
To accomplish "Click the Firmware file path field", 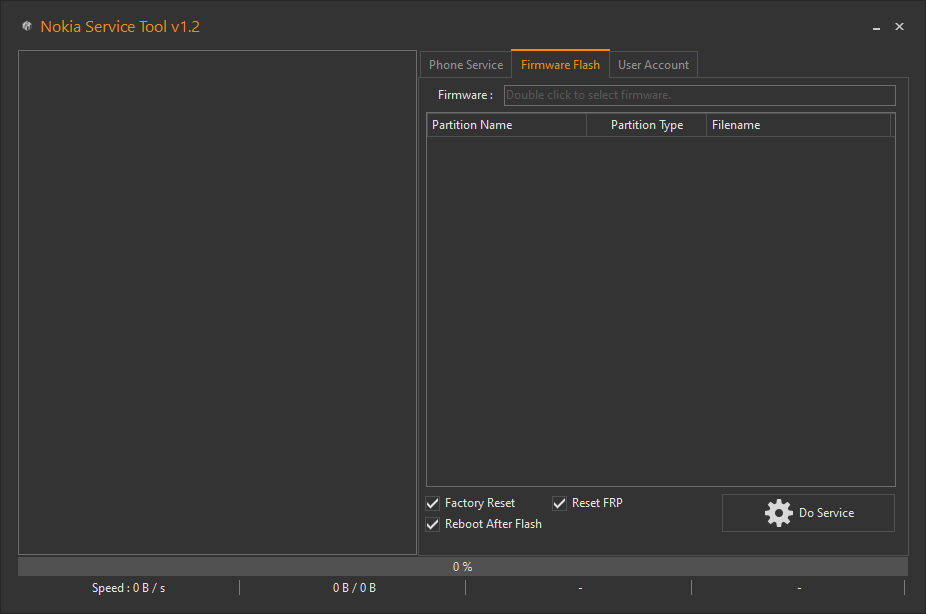I will (x=699, y=95).
